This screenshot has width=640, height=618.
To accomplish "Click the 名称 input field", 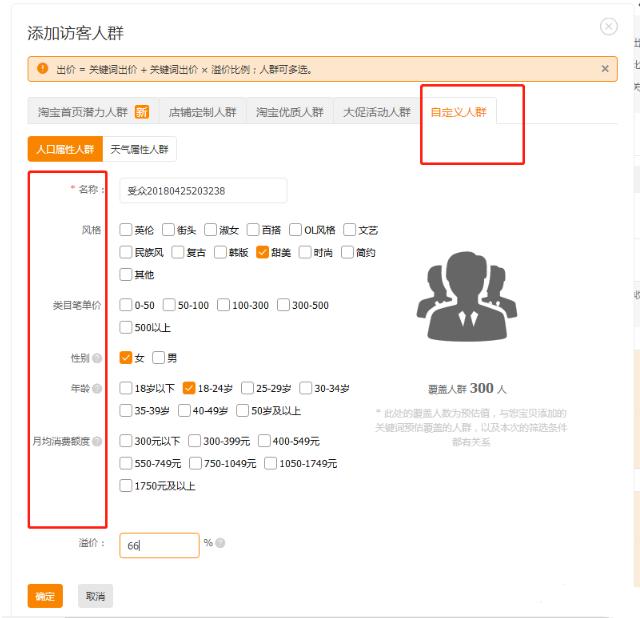I will click(x=203, y=191).
